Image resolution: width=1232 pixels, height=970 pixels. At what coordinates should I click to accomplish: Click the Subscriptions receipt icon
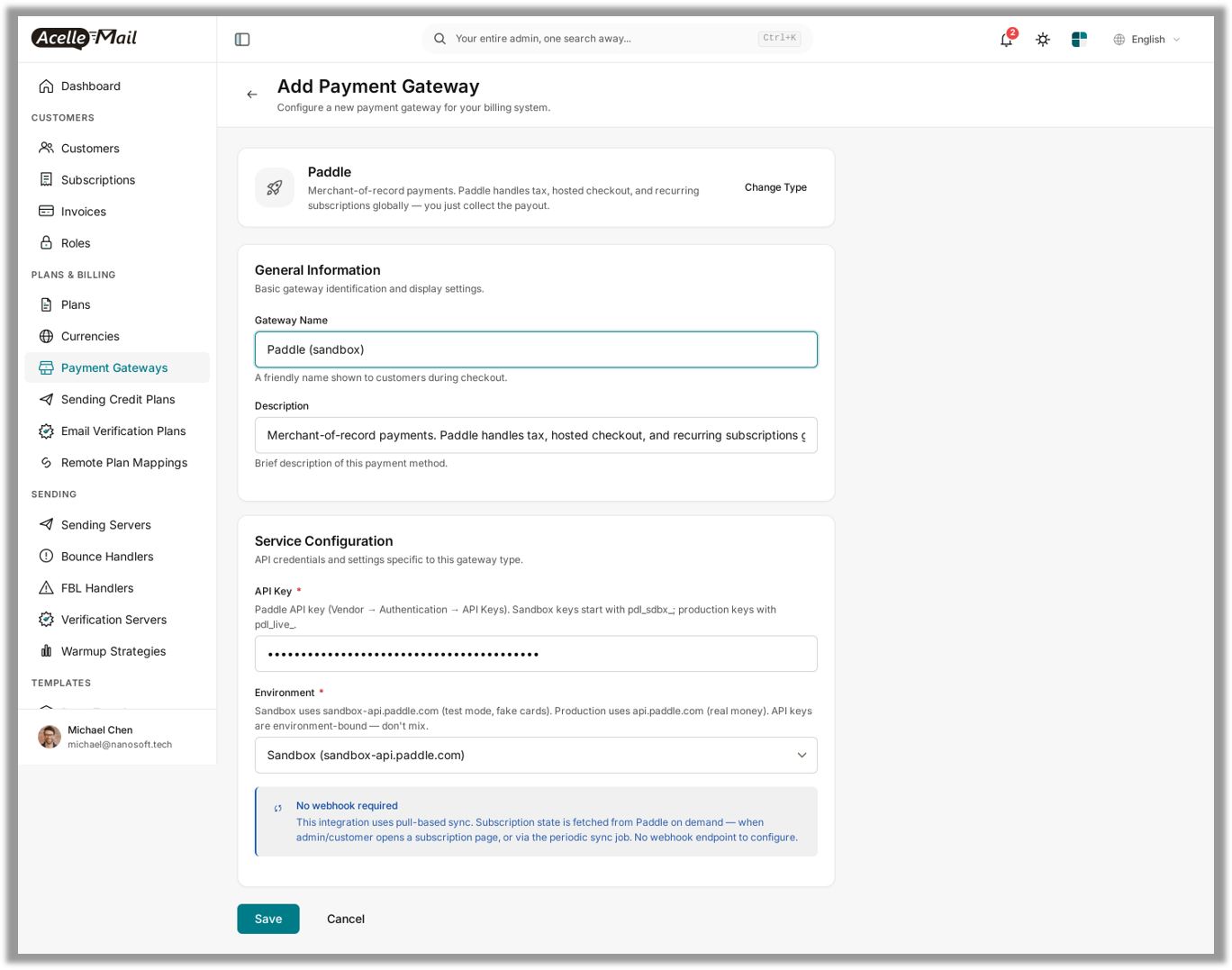[x=46, y=179]
